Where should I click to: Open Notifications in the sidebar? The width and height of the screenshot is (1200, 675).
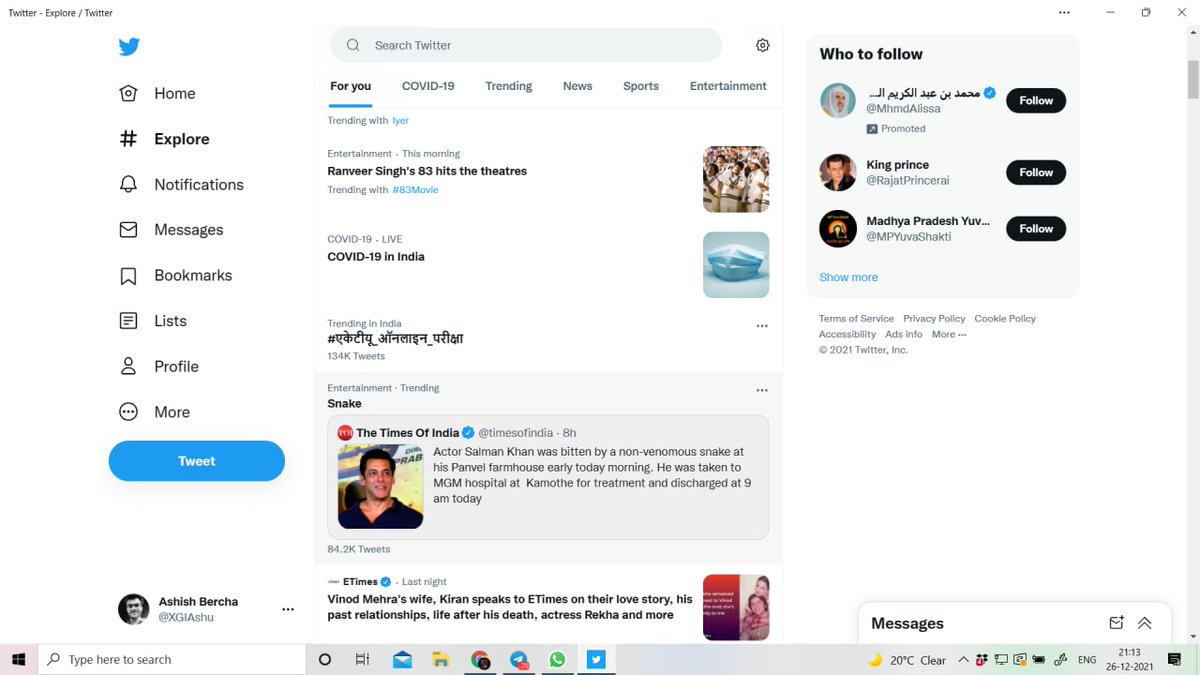[181, 184]
